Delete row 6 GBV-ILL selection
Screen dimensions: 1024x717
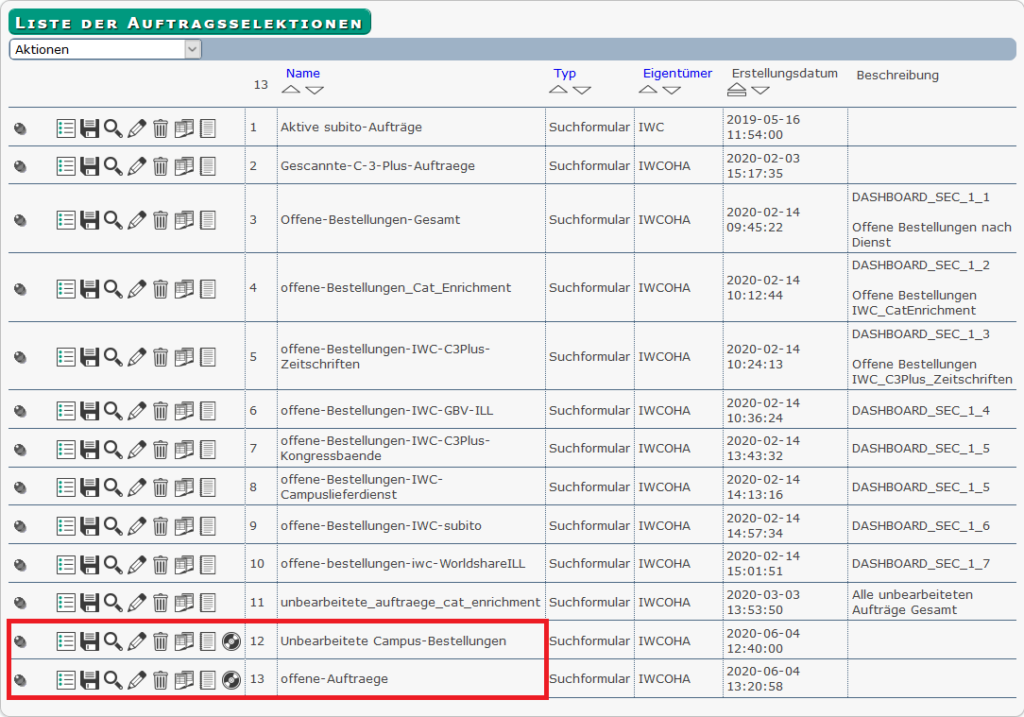pyautogui.click(x=161, y=411)
